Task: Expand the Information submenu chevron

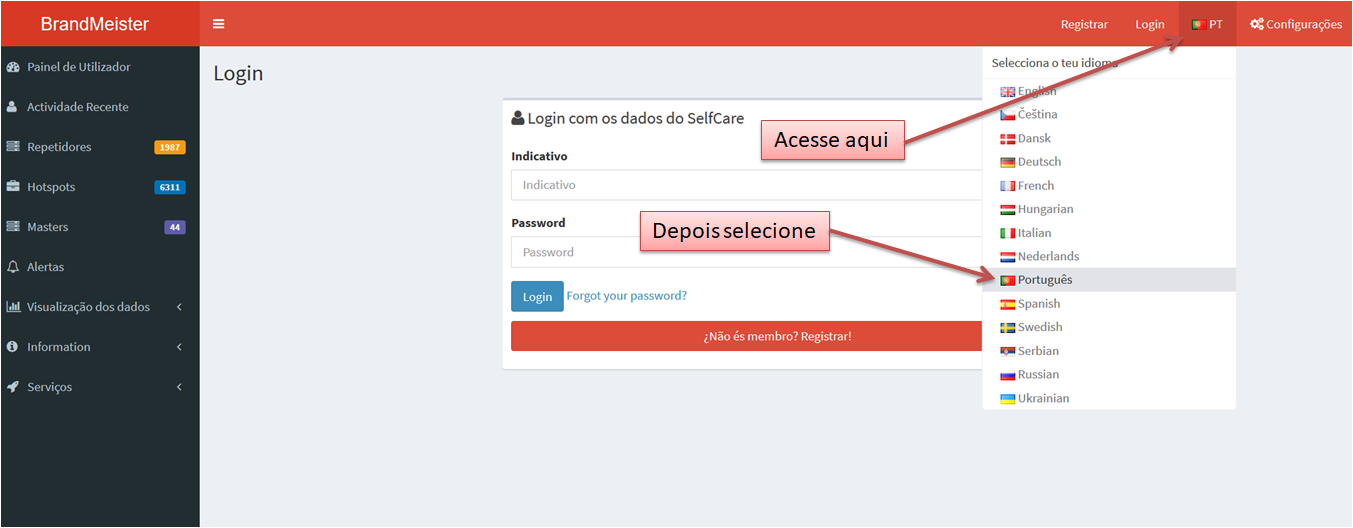Action: 179,347
